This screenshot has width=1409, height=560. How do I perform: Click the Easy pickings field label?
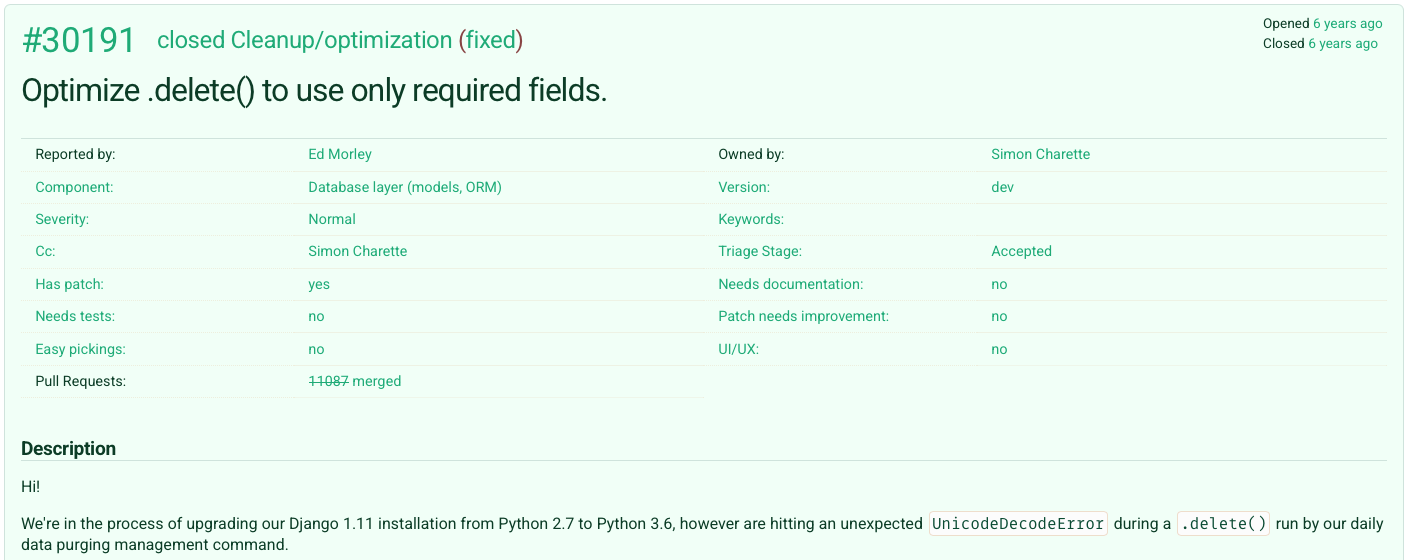coord(80,349)
